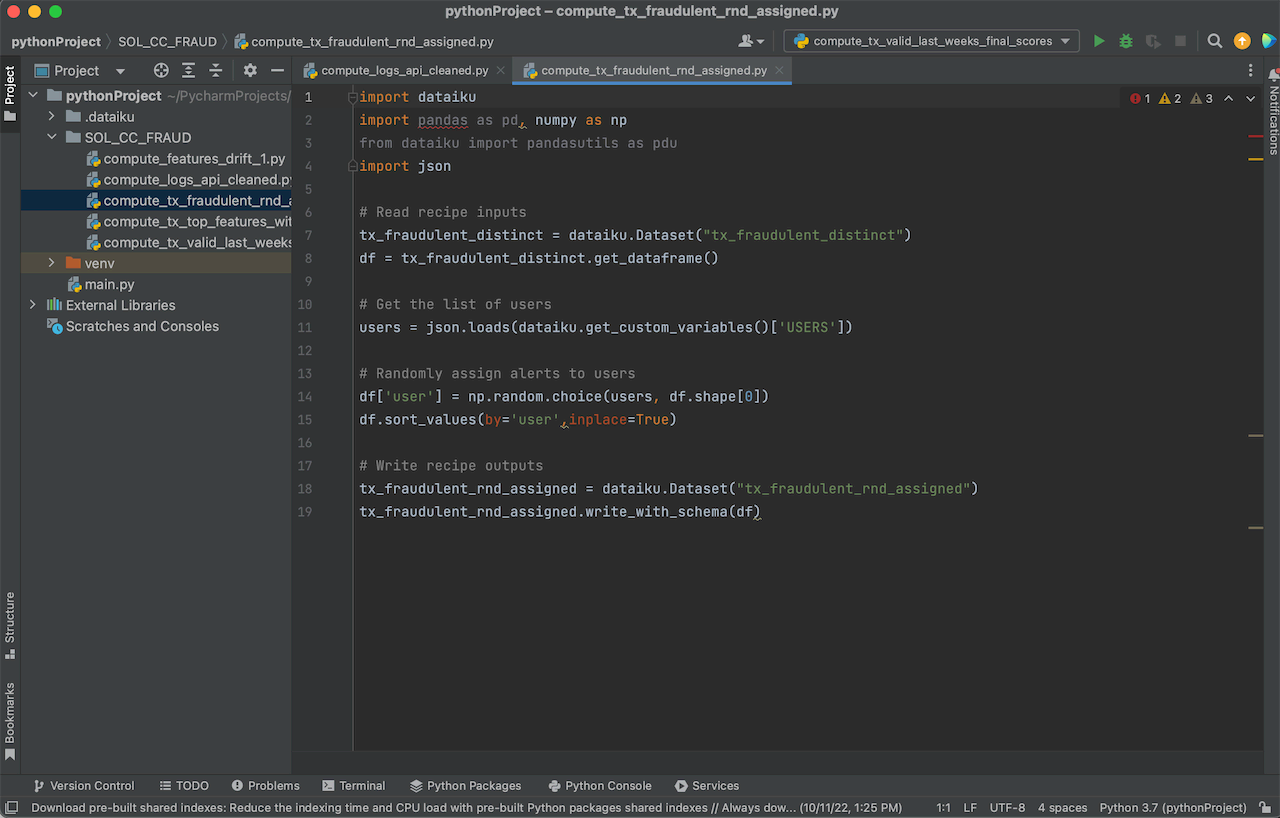This screenshot has width=1280, height=818.
Task: Click the weak warnings count indicator
Action: (x=1202, y=98)
